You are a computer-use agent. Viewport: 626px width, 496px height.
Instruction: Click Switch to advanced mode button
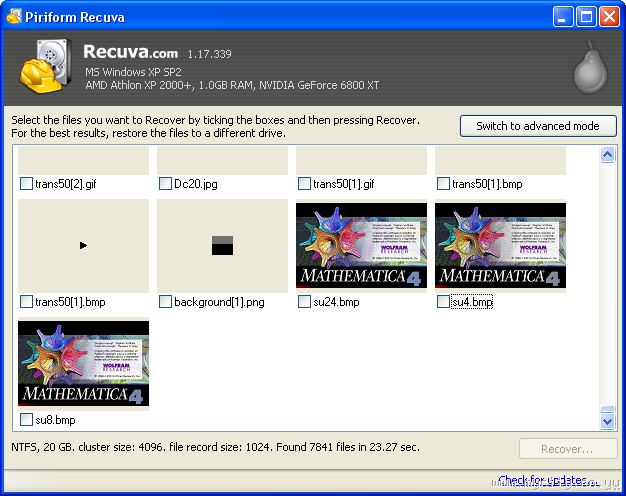coord(538,126)
